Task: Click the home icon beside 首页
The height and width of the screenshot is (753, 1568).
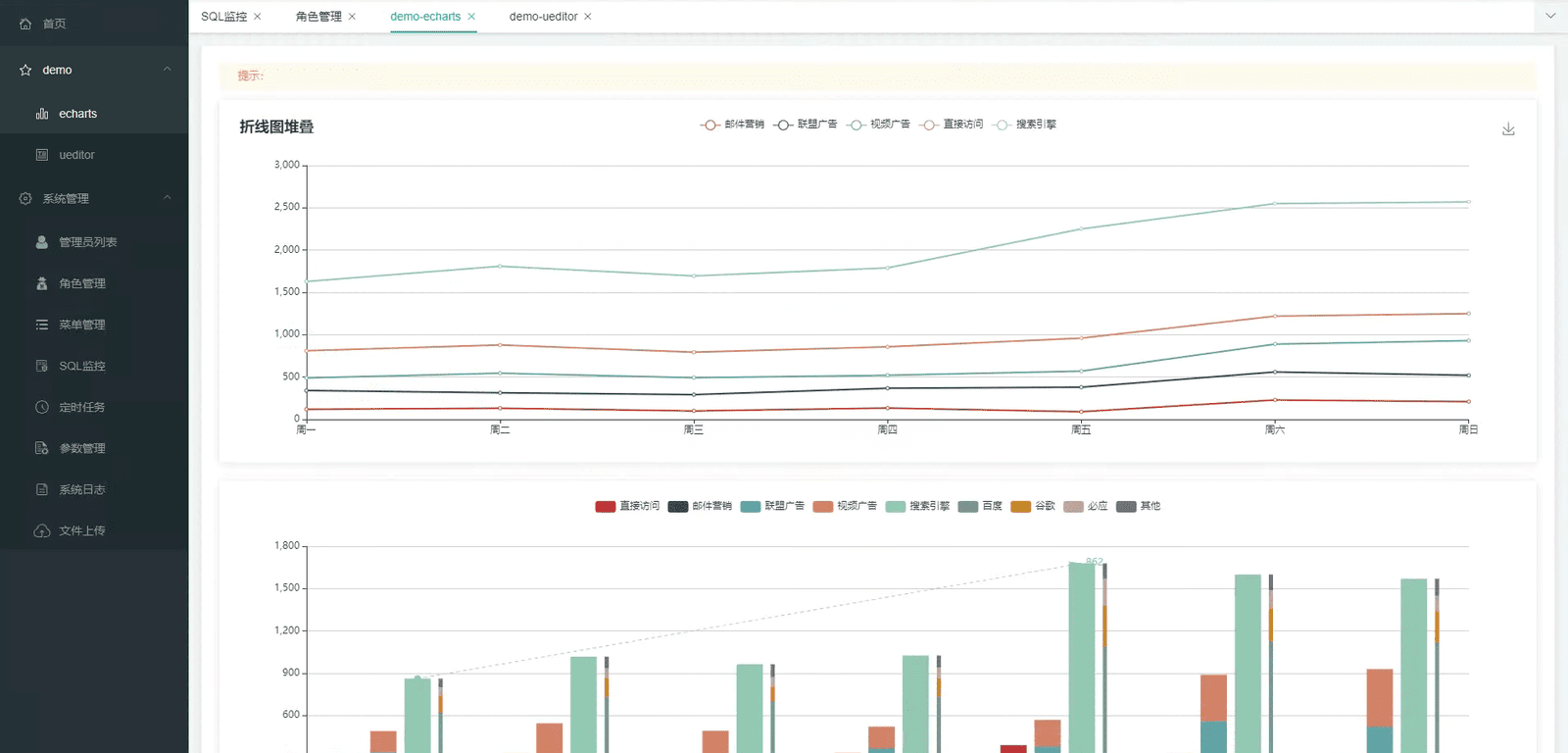Action: (x=25, y=24)
